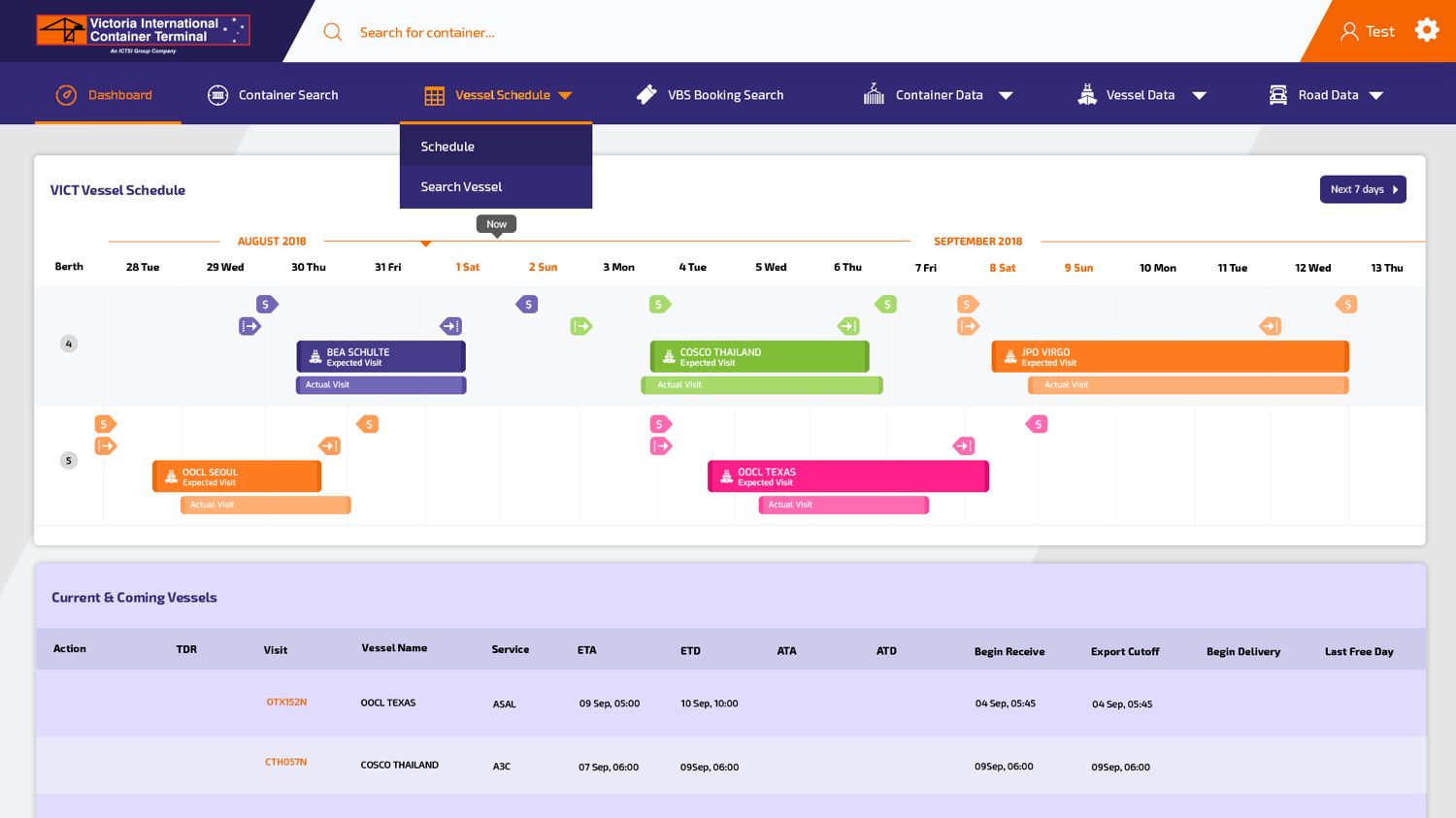Click the Test user profile icon
This screenshot has height=818, width=1456.
[1348, 31]
